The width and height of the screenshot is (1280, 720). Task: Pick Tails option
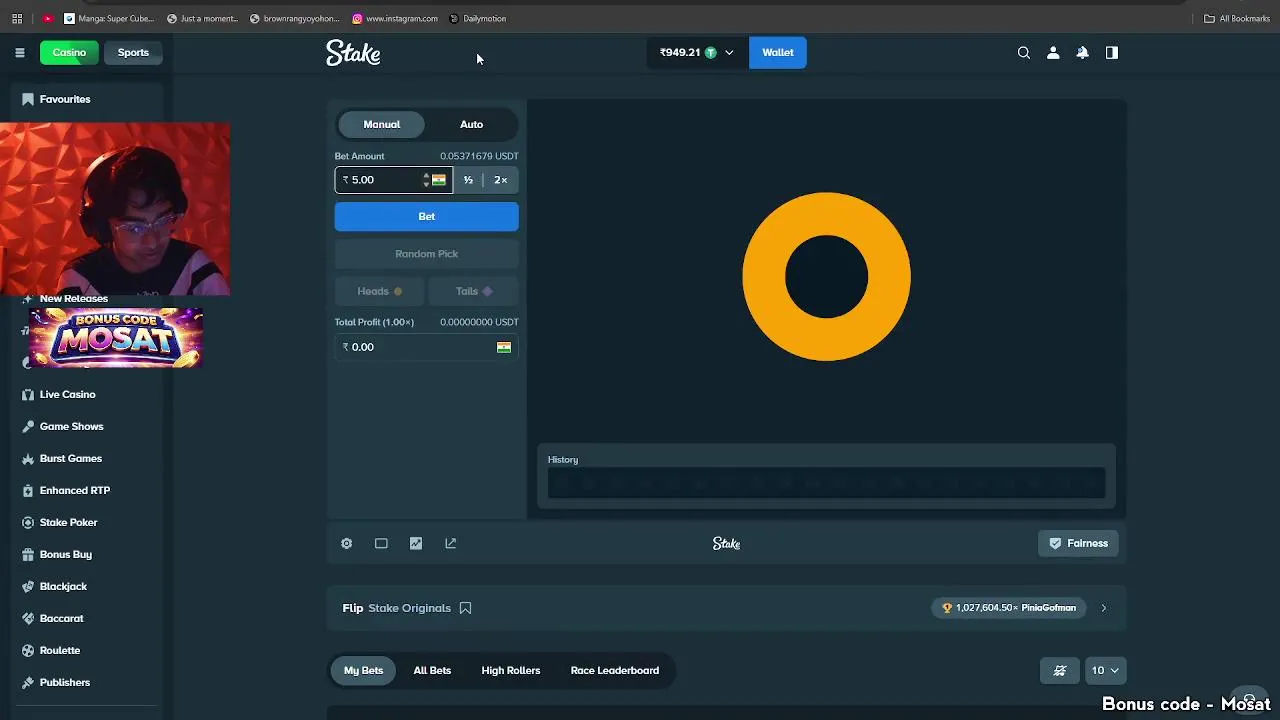click(x=474, y=291)
